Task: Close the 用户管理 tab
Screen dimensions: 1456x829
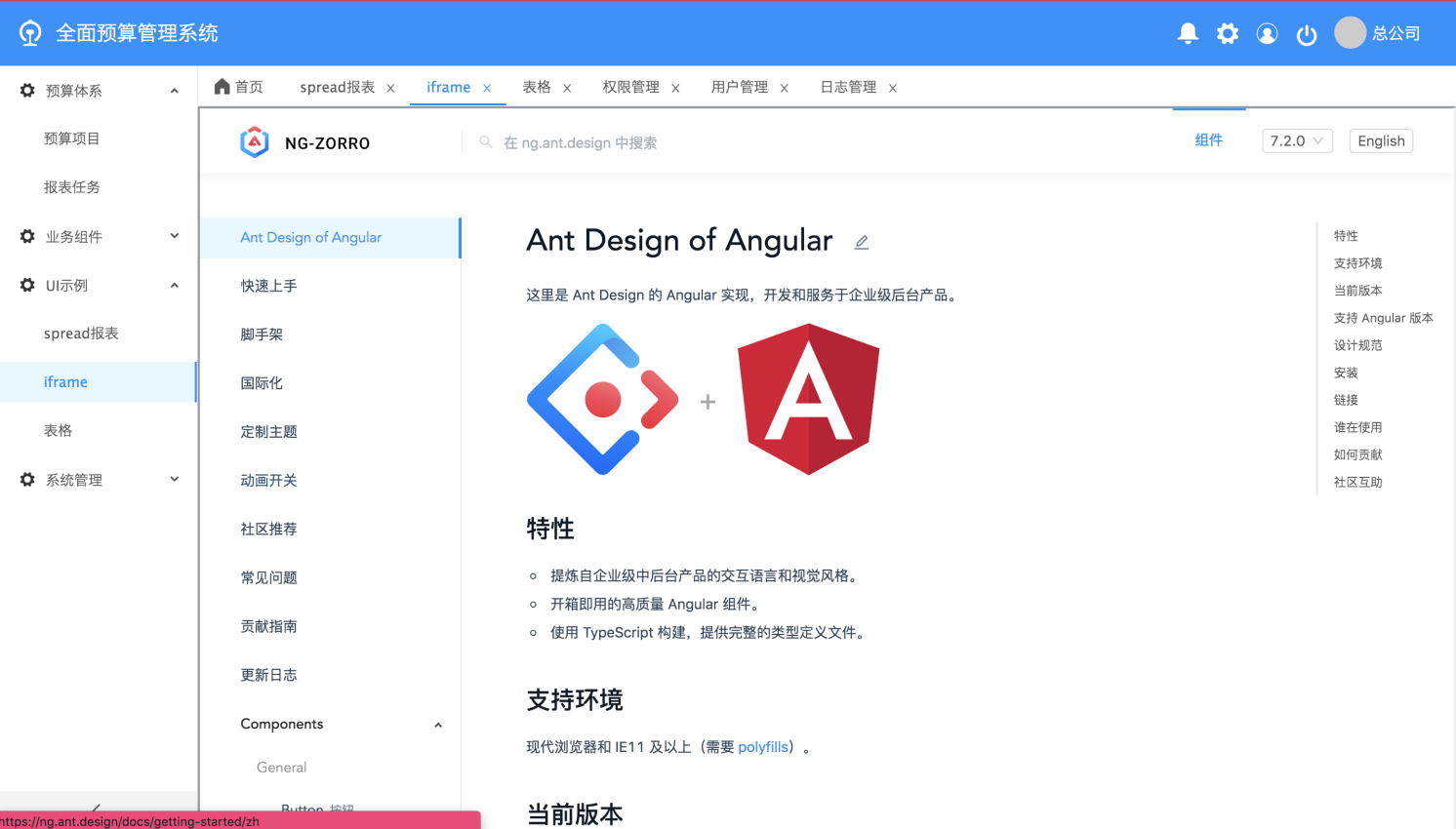Action: pyautogui.click(x=784, y=88)
